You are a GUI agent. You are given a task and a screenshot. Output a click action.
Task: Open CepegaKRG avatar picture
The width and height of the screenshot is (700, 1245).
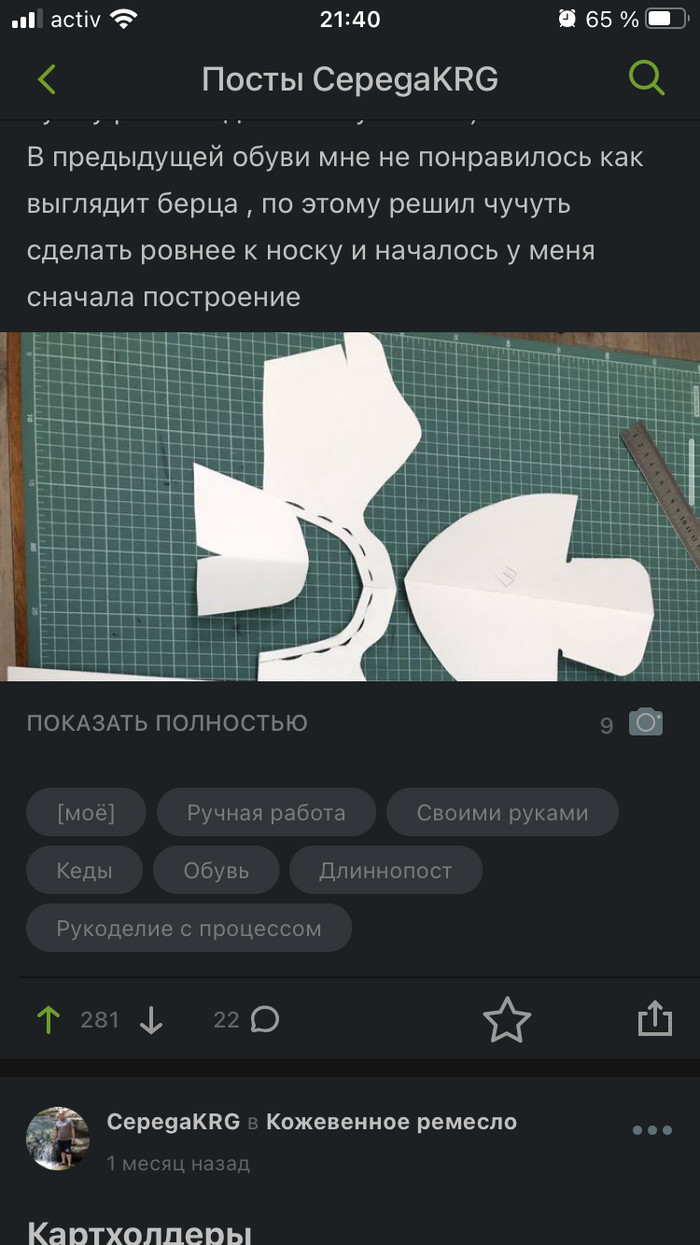click(x=58, y=1138)
